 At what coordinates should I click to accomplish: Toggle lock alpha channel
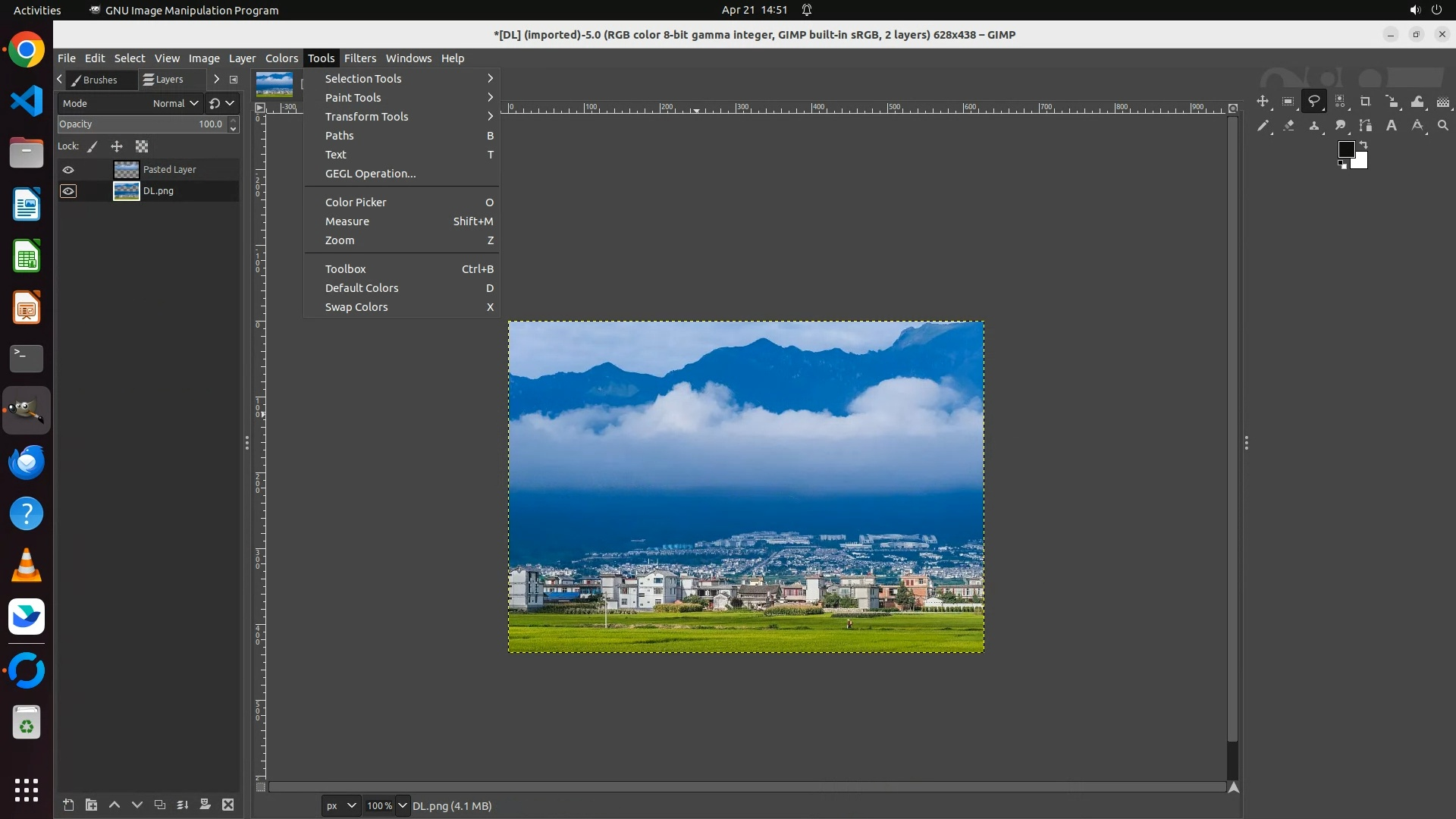[x=142, y=146]
